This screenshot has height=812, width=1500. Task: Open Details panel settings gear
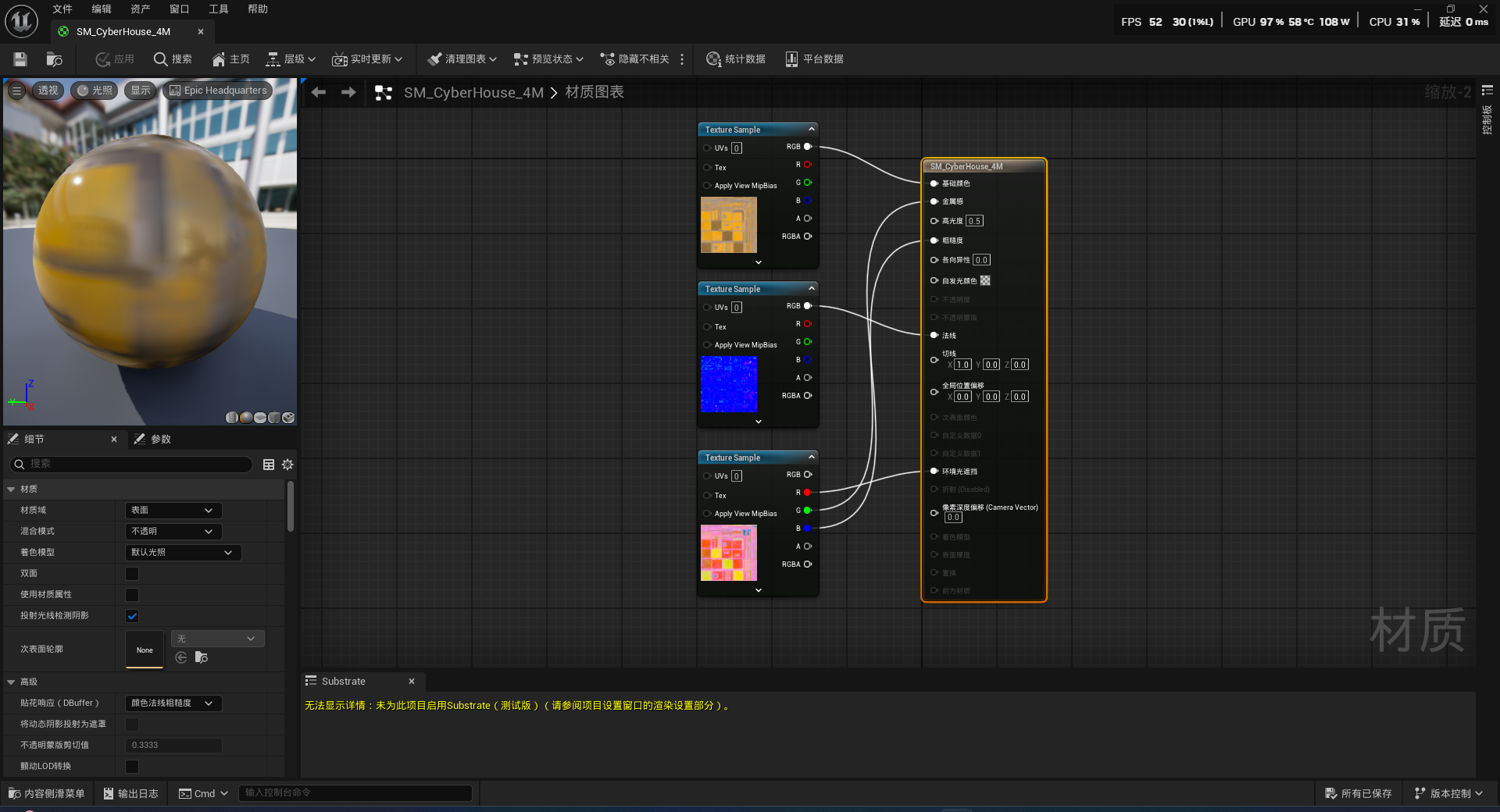(287, 465)
